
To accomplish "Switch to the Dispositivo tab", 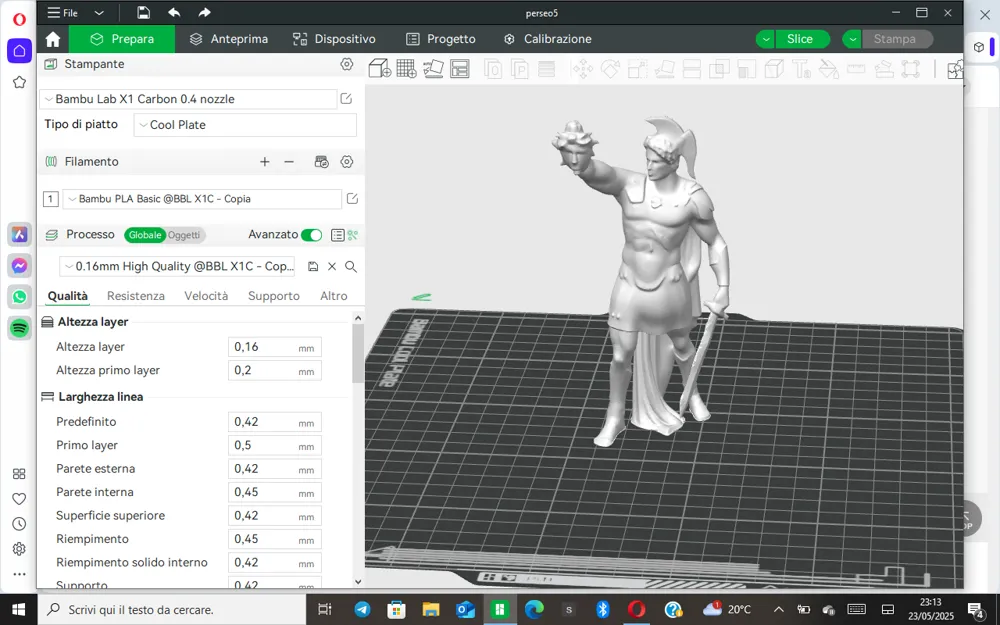I will tap(334, 39).
